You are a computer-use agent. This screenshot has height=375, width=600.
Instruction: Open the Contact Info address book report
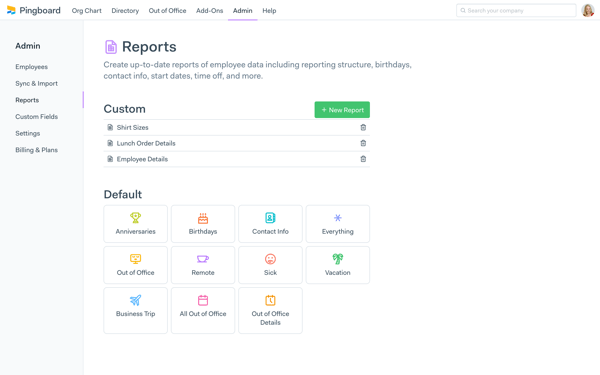point(270,224)
